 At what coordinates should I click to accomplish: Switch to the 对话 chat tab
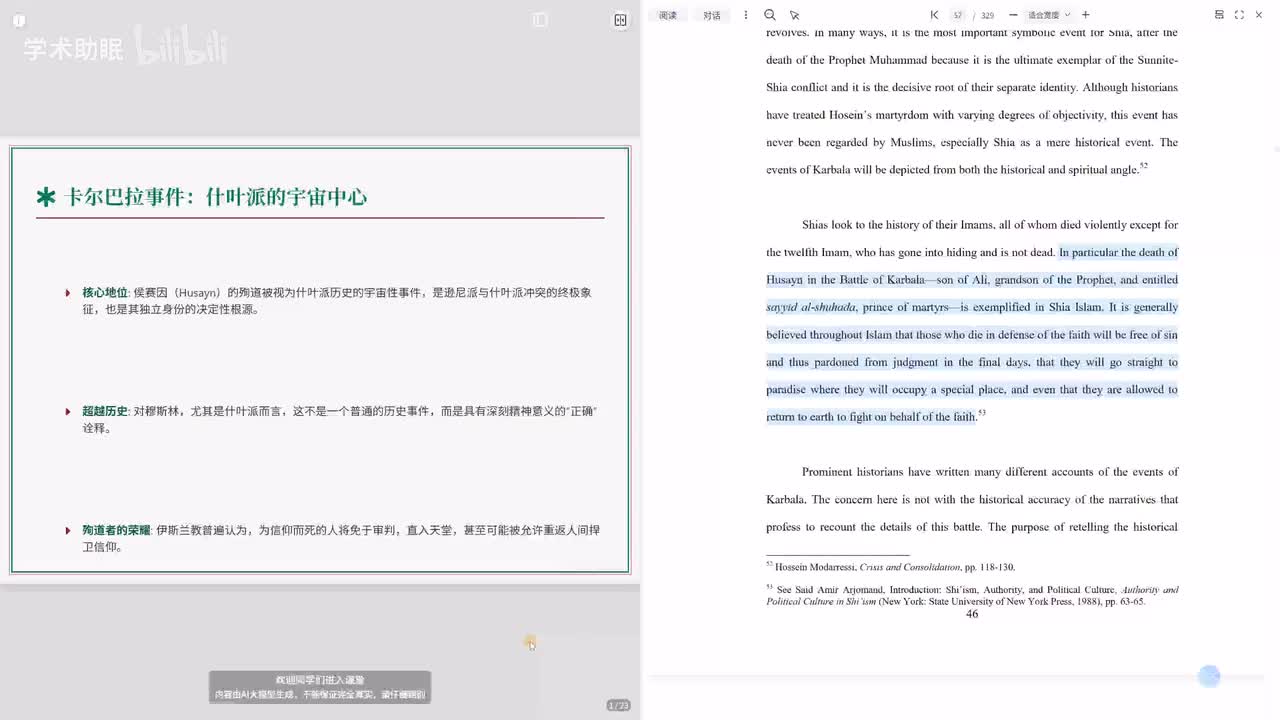(x=712, y=15)
